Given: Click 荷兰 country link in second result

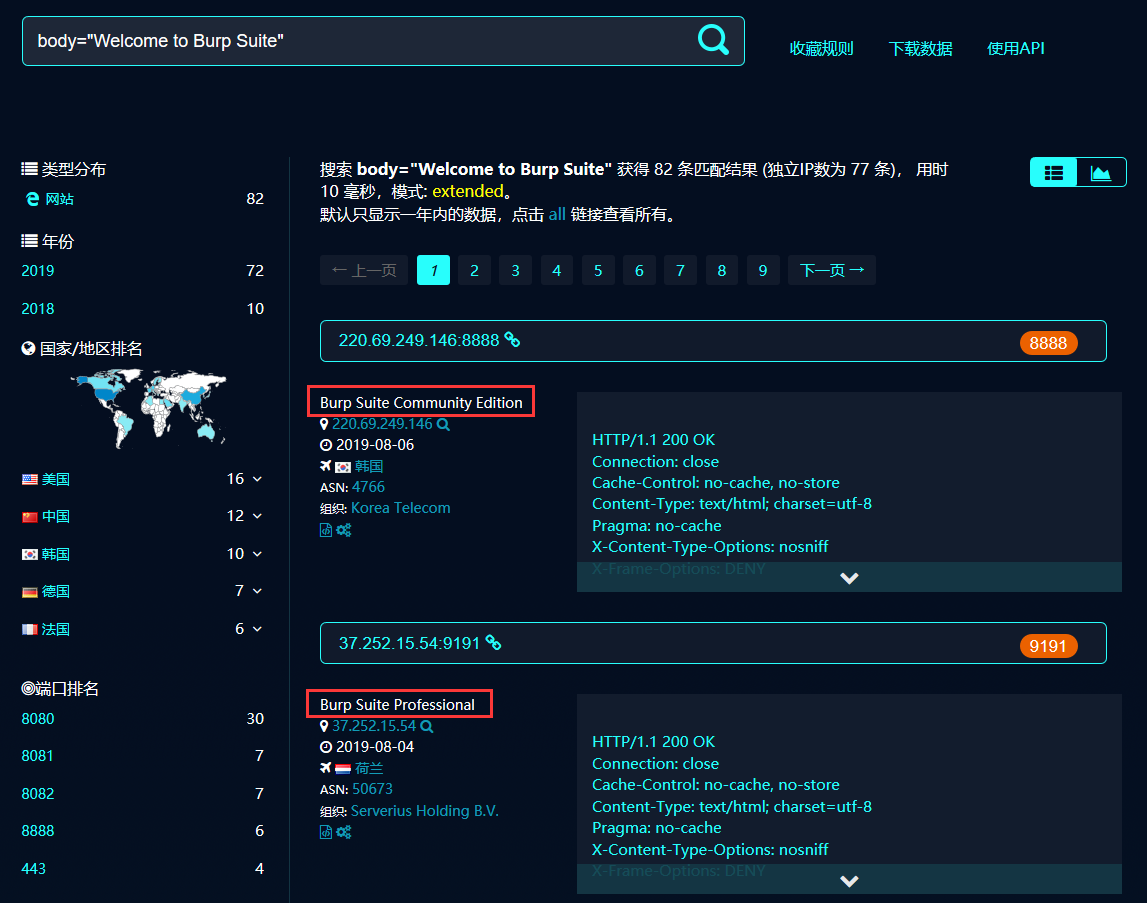Looking at the screenshot, I should click(369, 768).
